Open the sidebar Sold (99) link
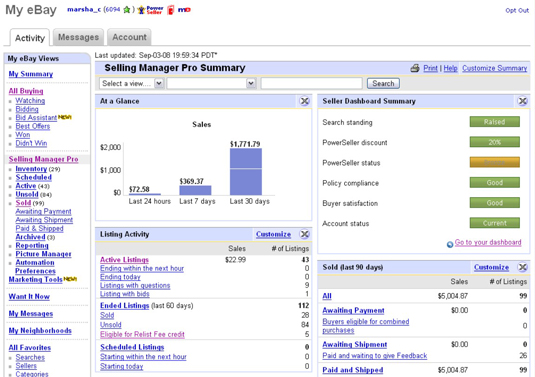 click(23, 203)
